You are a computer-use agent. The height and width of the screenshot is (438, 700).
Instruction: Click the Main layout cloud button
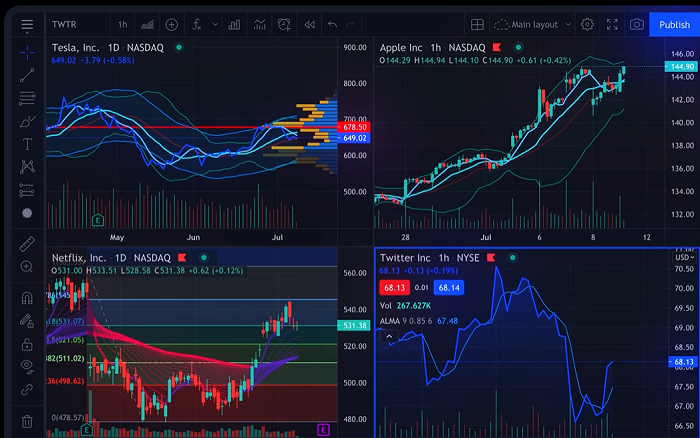(526, 25)
